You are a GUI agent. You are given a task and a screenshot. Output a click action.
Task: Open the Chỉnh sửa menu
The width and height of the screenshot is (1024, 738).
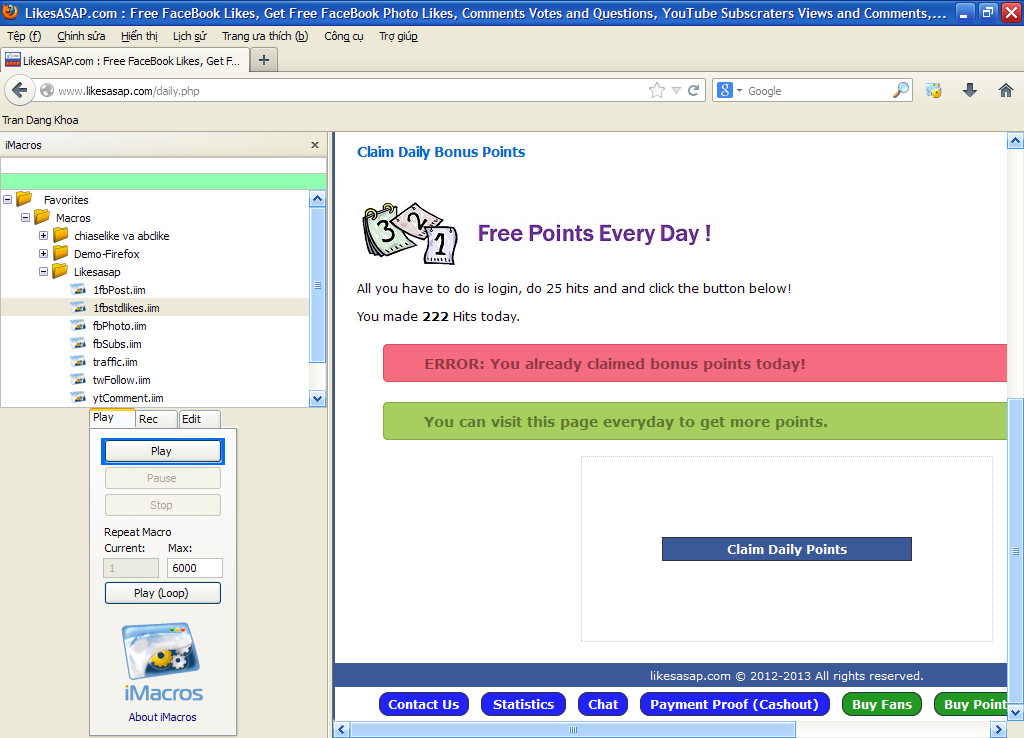click(81, 36)
